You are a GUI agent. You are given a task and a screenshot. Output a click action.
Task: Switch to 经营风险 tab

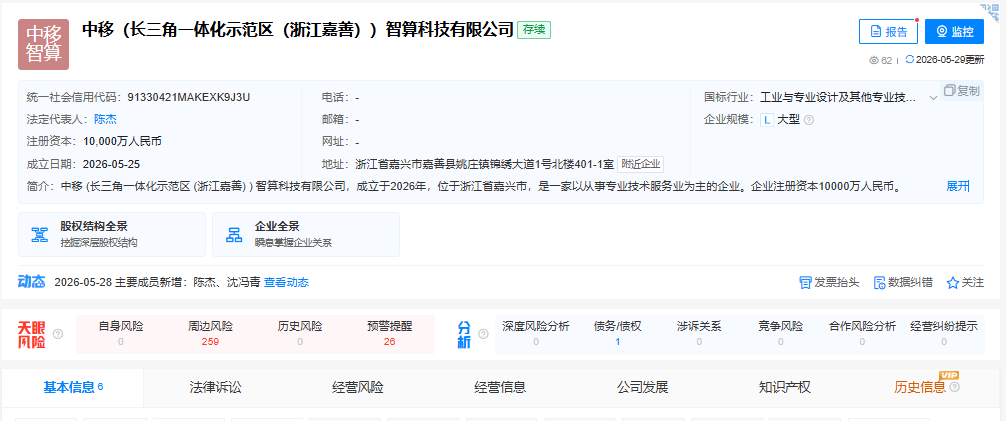tap(358, 388)
